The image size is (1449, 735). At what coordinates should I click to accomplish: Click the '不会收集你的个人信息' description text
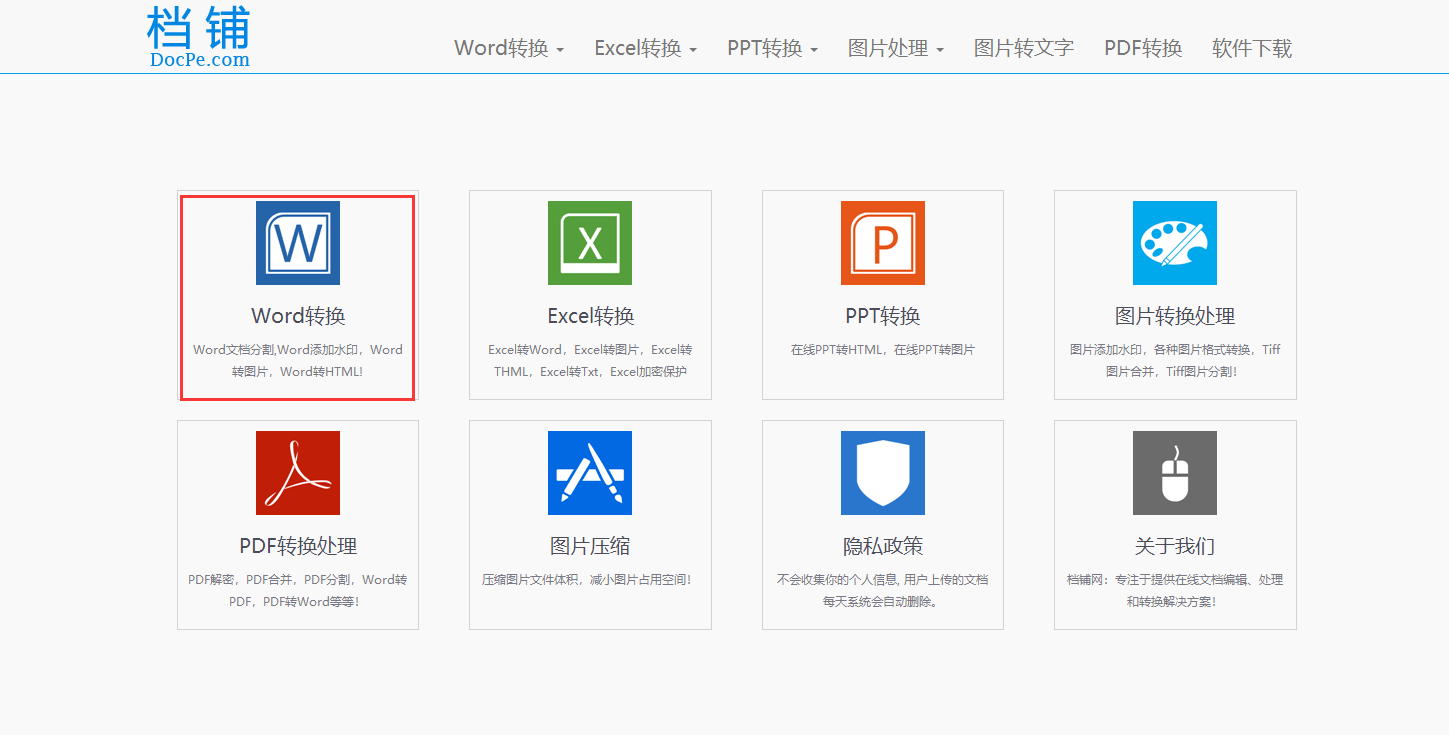click(x=883, y=591)
